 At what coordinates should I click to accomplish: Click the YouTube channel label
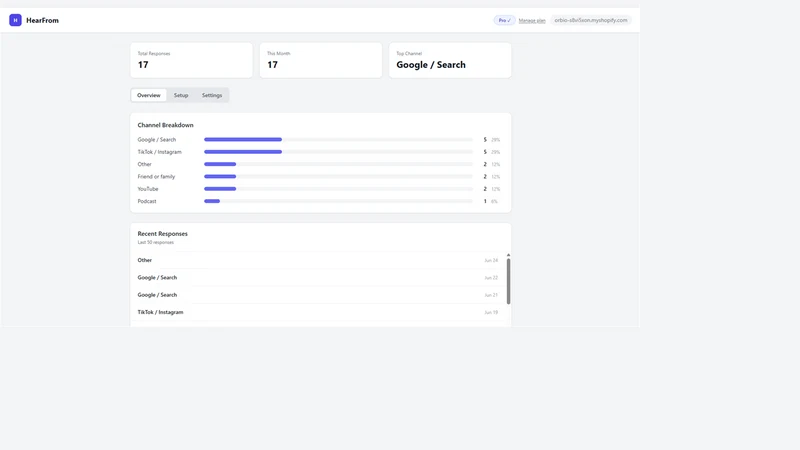148,189
